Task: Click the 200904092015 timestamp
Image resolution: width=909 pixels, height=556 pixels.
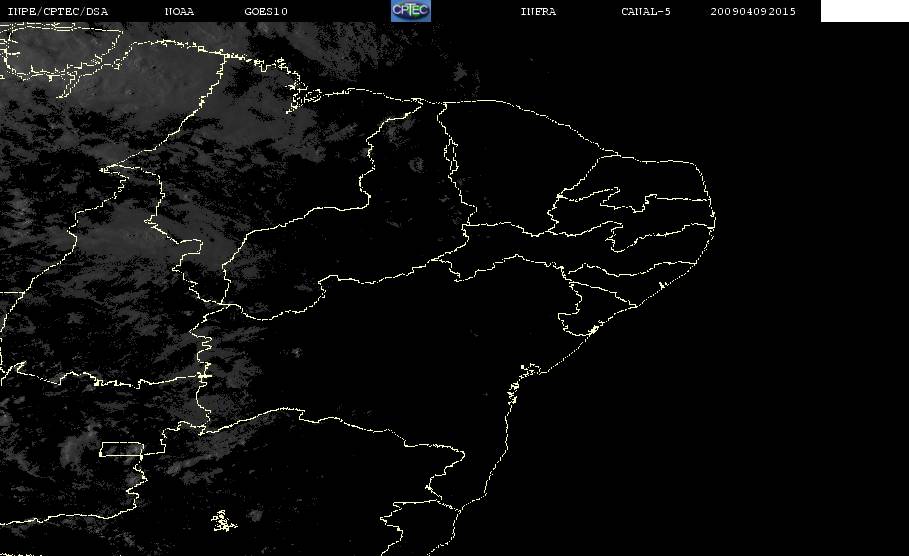Action: (x=753, y=11)
